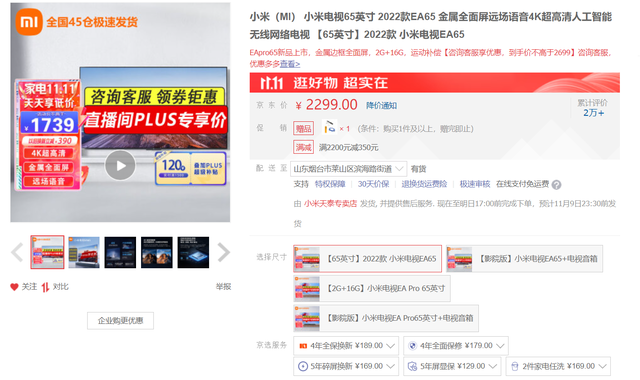Click the gift item image icon

[x=329, y=127]
